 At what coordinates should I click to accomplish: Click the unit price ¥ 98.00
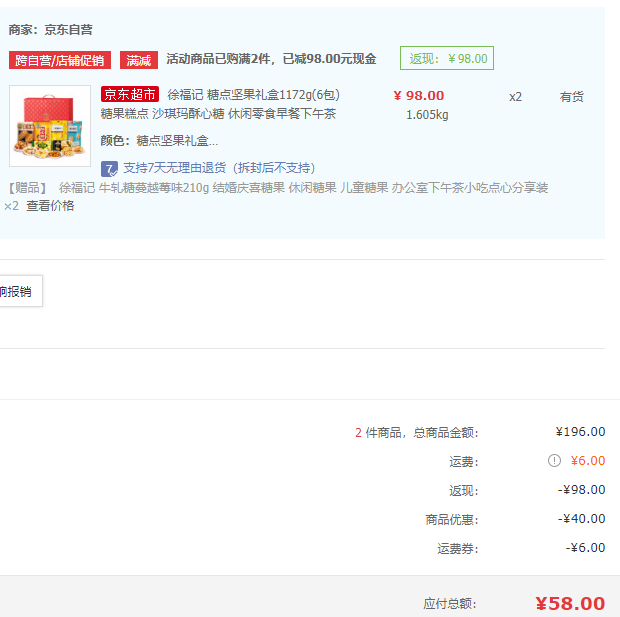[418, 96]
